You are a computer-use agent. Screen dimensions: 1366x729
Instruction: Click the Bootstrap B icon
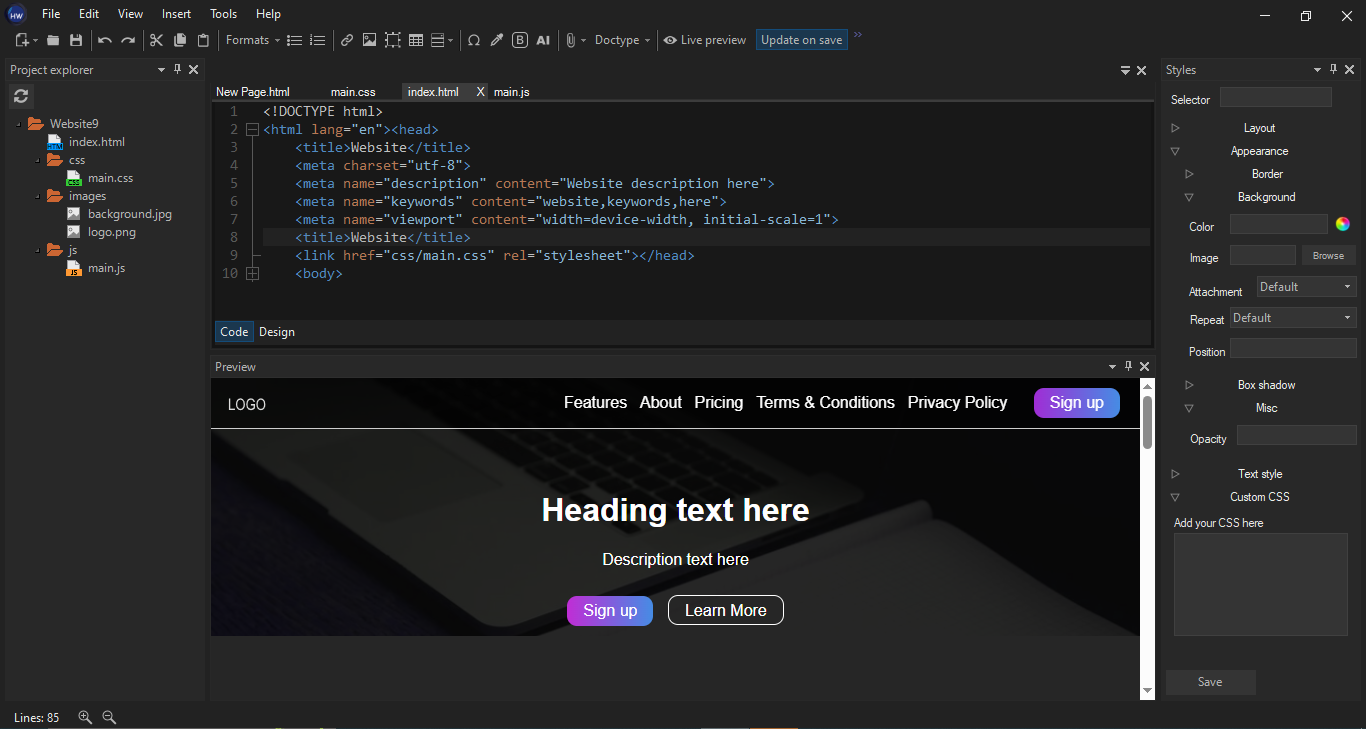tap(520, 40)
